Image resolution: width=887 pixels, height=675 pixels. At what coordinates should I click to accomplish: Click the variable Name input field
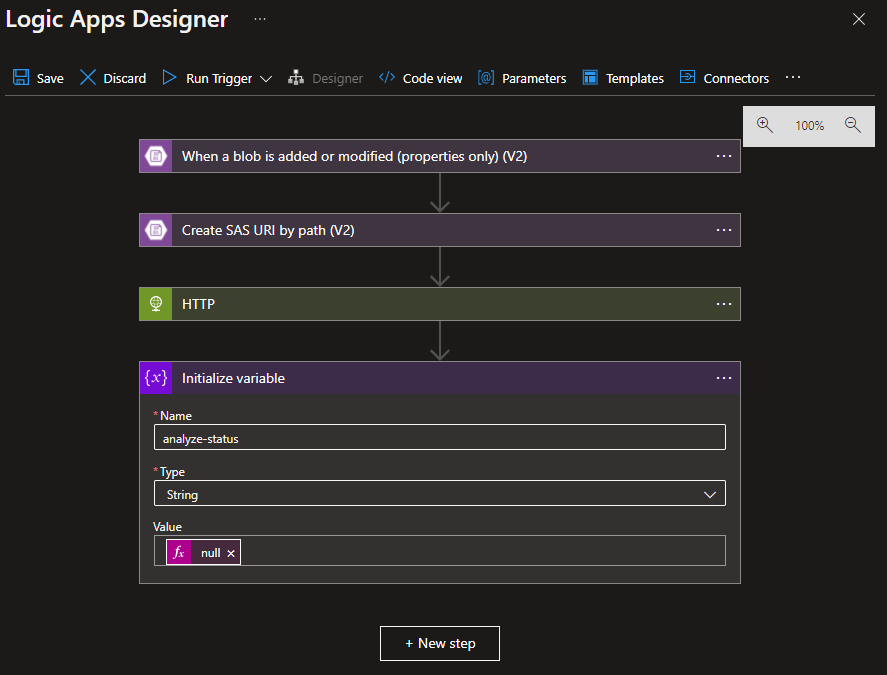[x=439, y=438]
